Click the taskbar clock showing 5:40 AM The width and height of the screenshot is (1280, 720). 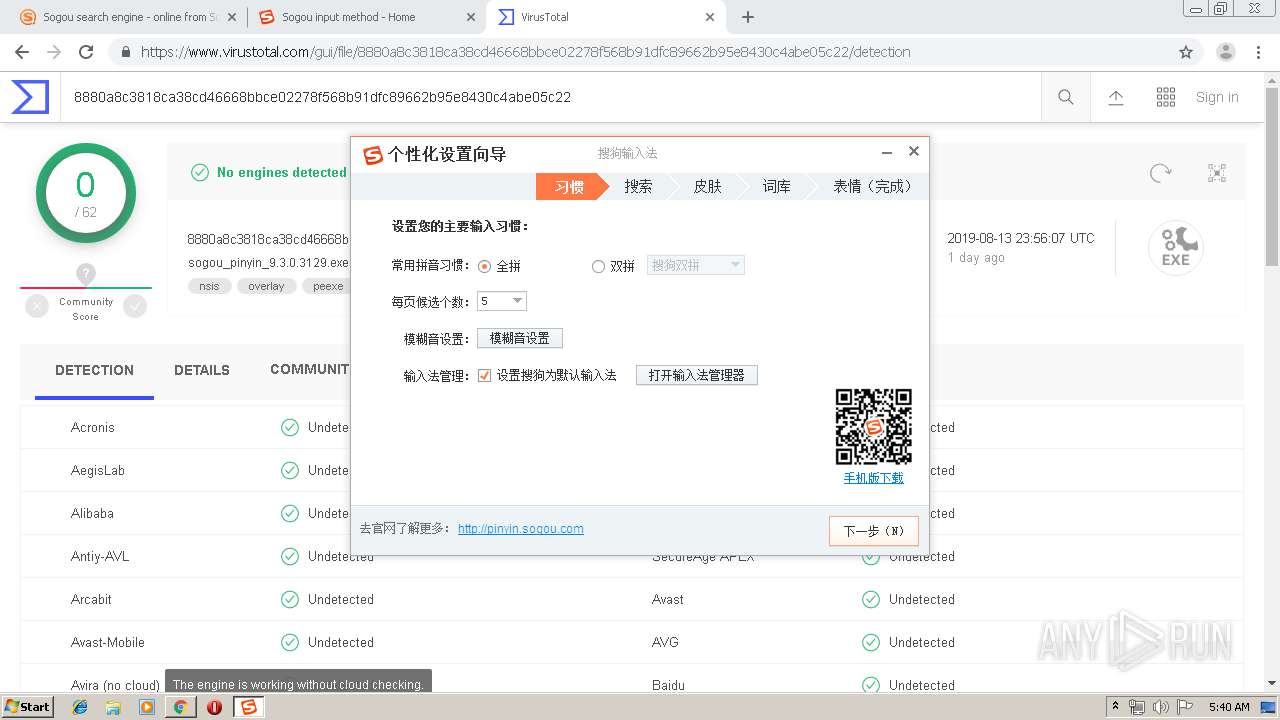(x=1229, y=707)
